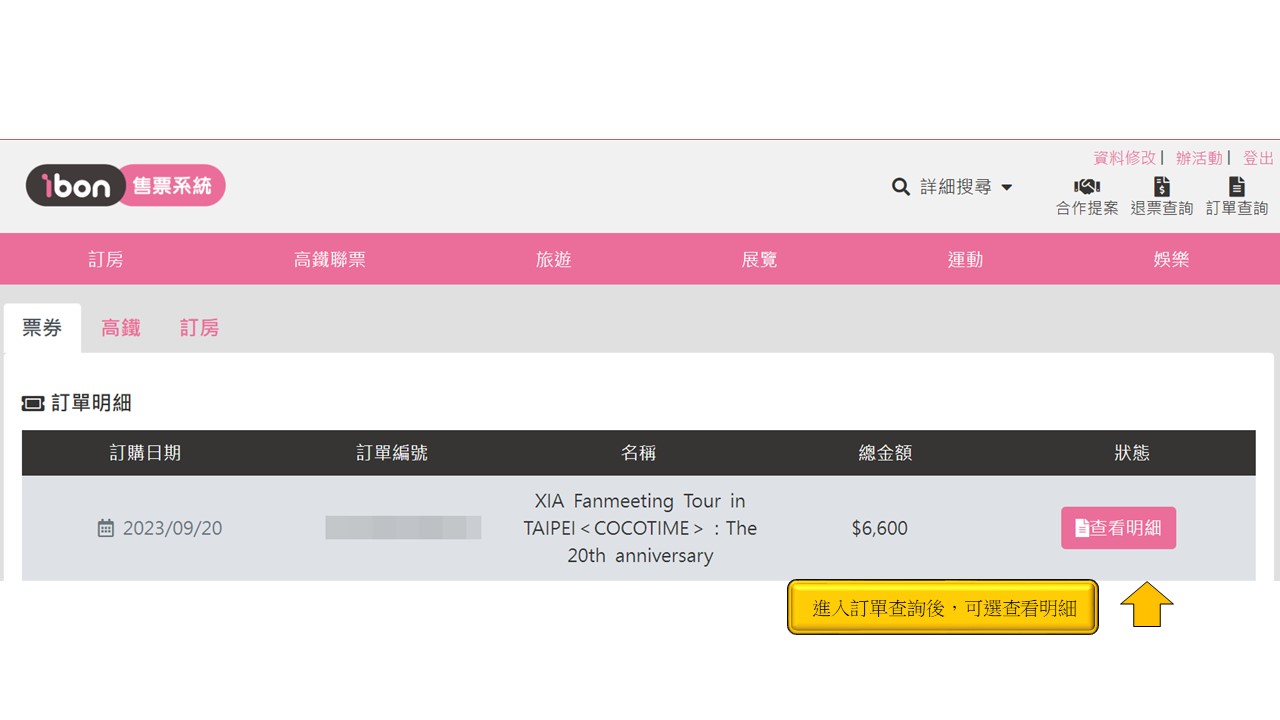Click the ibon logo

pyautogui.click(x=75, y=186)
